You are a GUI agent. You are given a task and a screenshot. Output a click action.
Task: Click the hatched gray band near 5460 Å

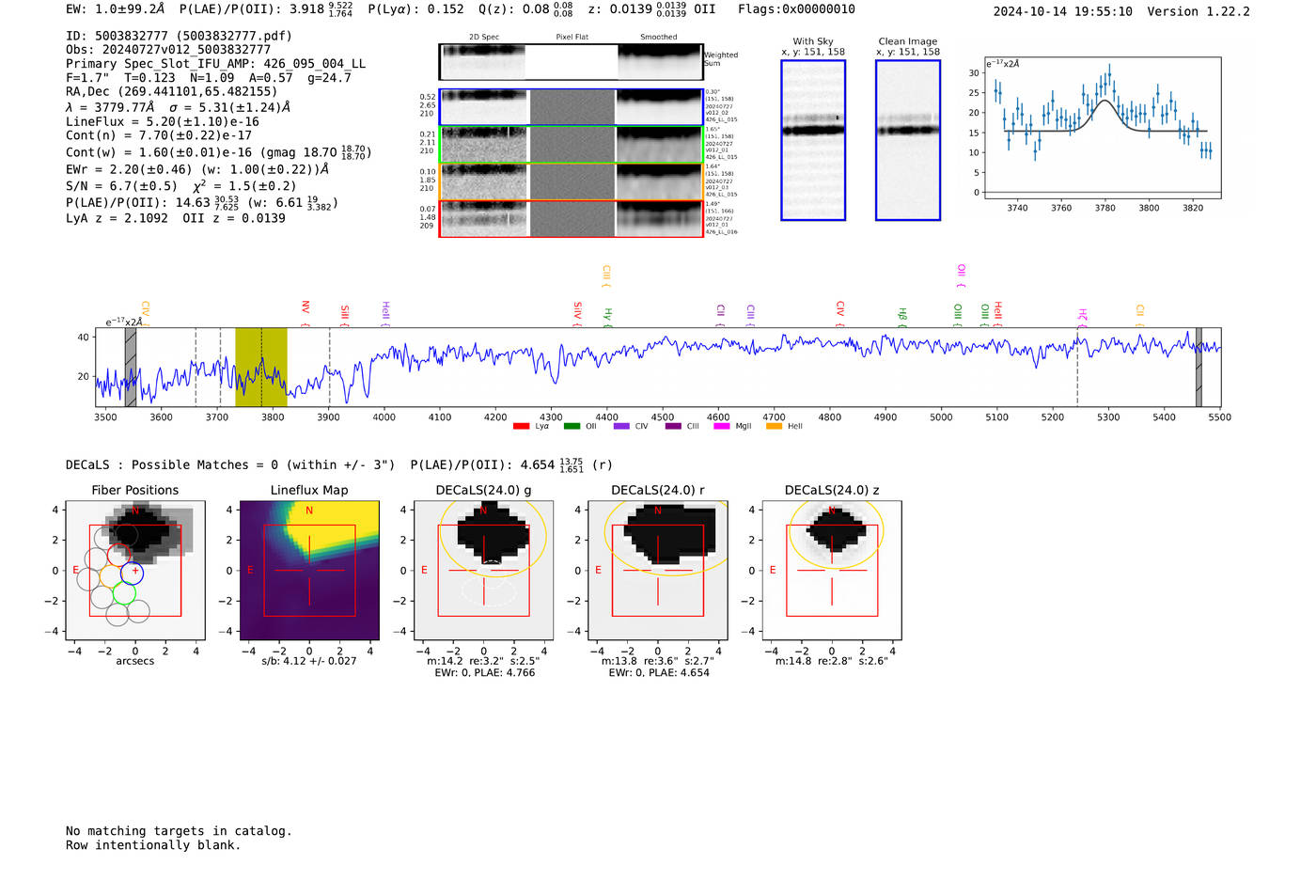point(1198,367)
